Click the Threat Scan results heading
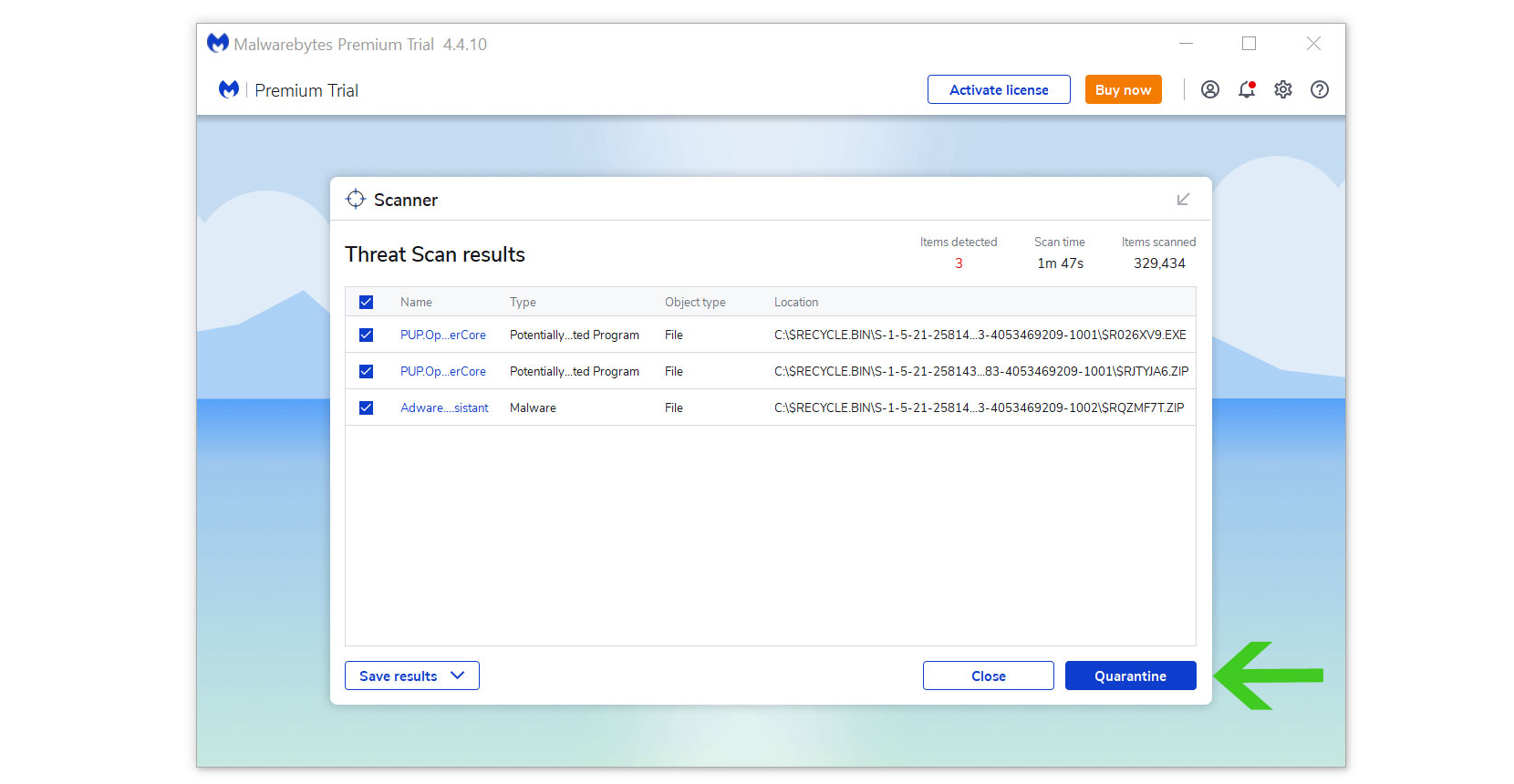This screenshot has width=1514, height=784. [435, 254]
